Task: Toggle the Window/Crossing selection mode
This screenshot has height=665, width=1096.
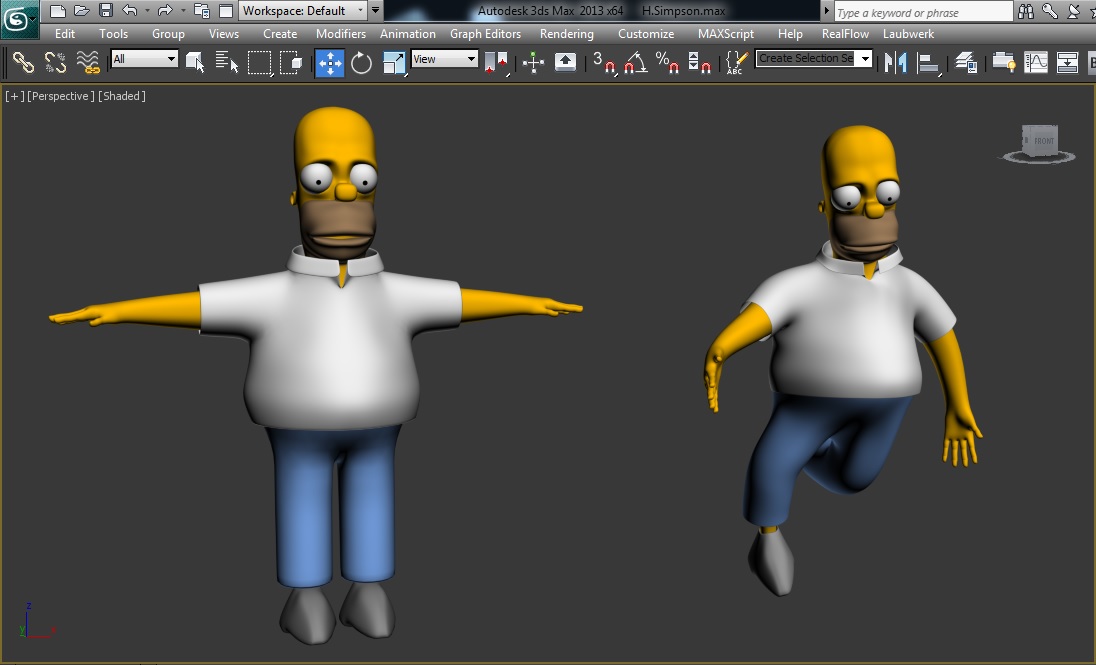Action: (291, 62)
